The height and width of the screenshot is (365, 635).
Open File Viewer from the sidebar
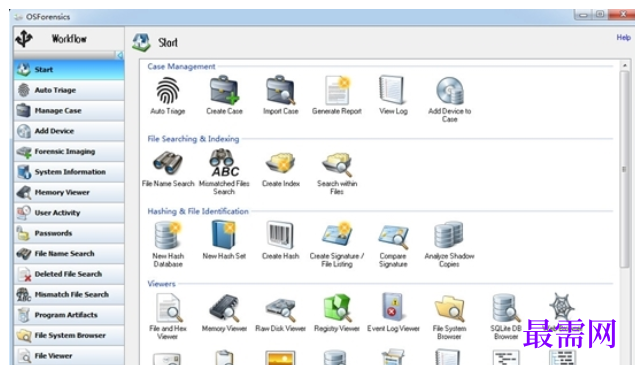click(69, 356)
